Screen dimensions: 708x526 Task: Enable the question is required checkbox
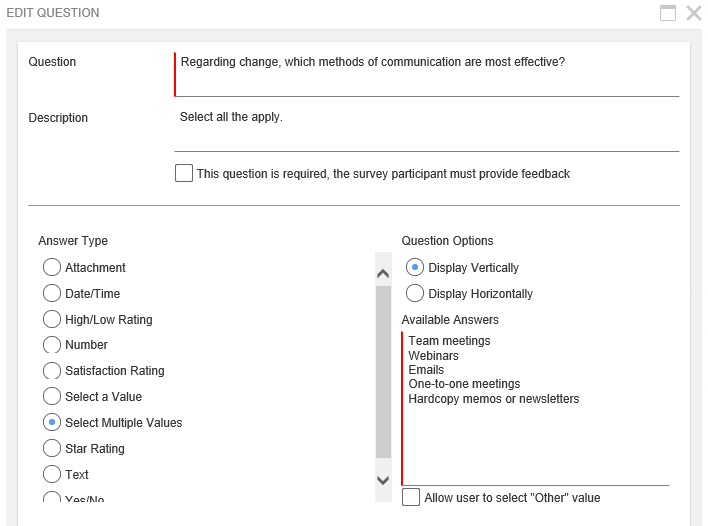pos(184,173)
